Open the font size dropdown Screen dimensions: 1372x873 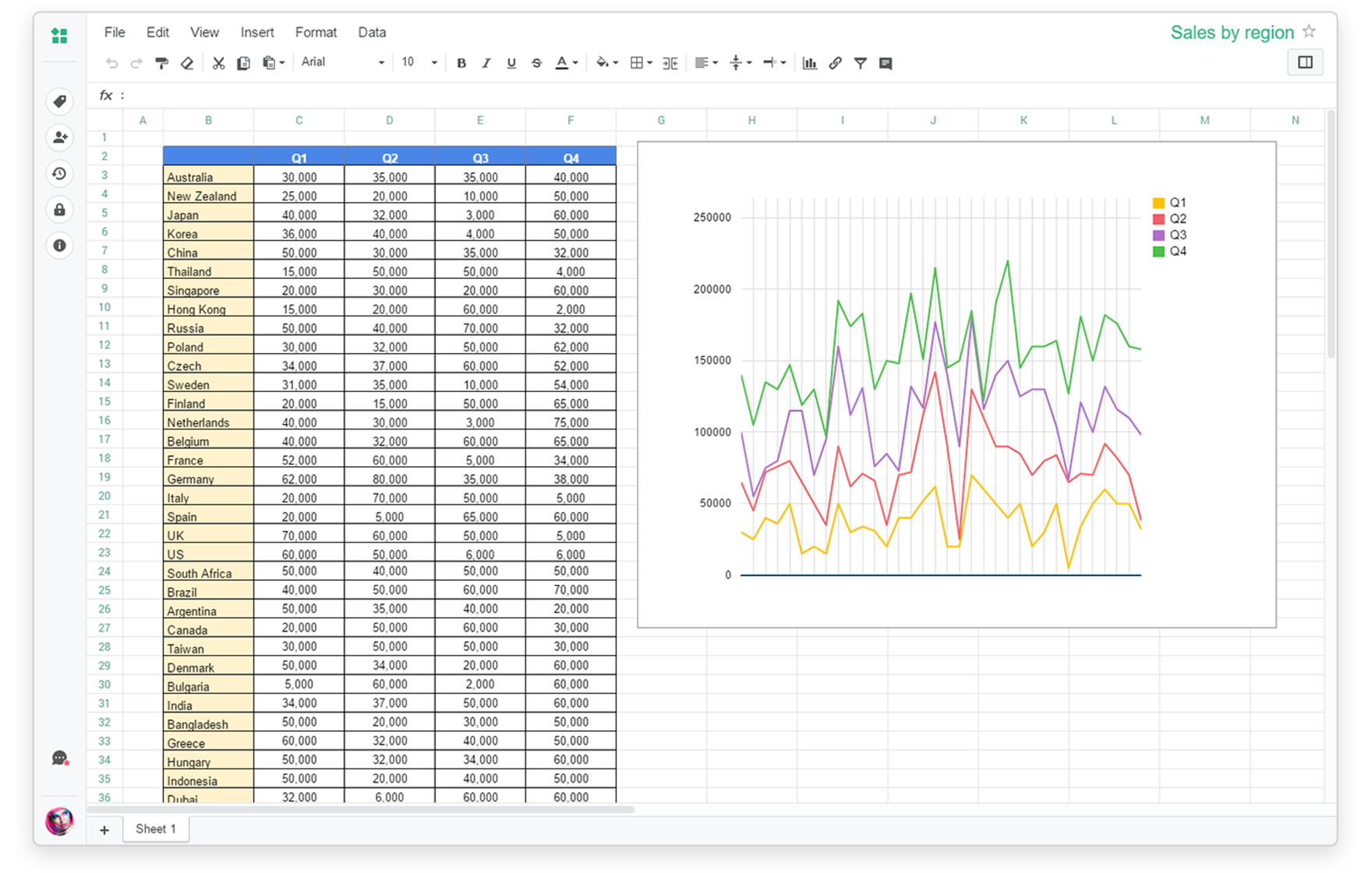(x=419, y=62)
